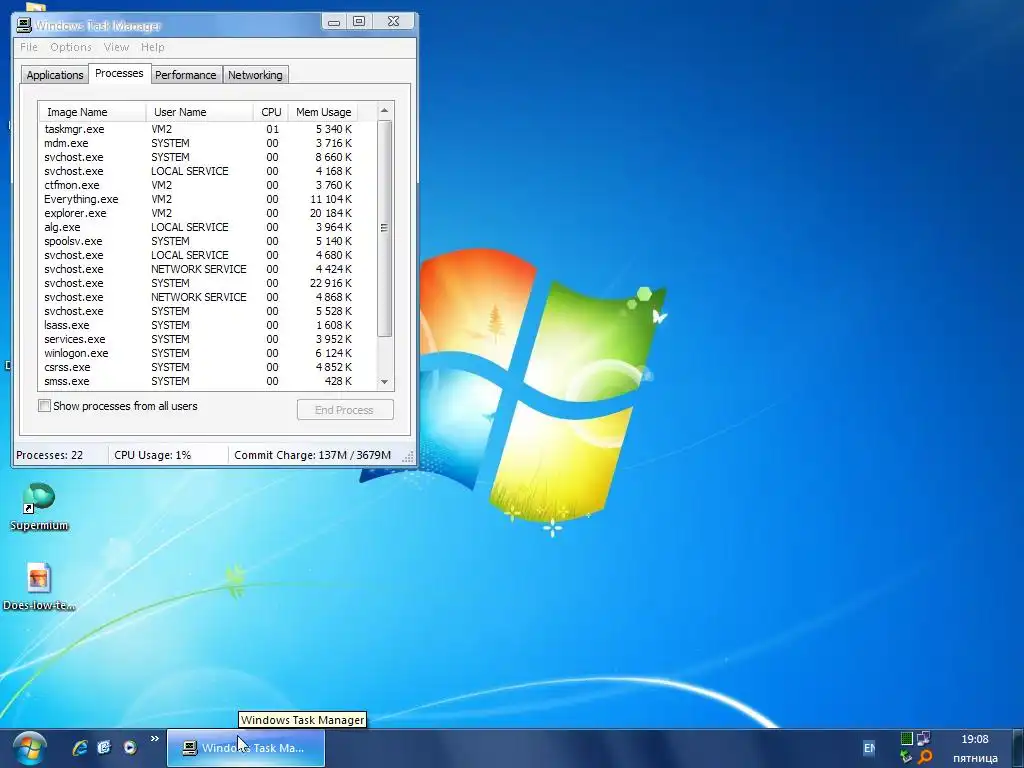Select svchost.exe using 4 680 K memory

click(x=198, y=255)
